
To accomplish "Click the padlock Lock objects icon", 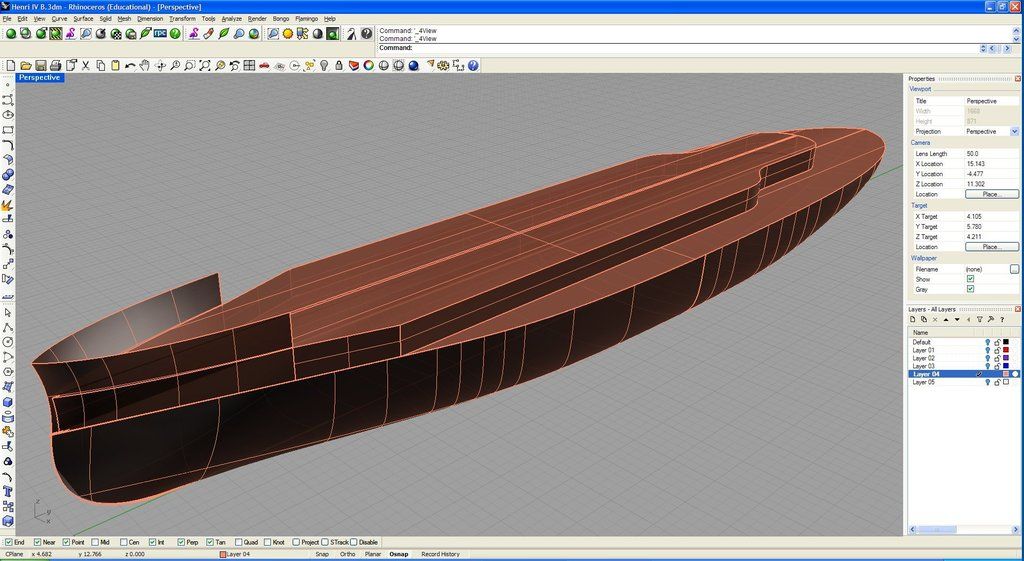I will [x=339, y=65].
